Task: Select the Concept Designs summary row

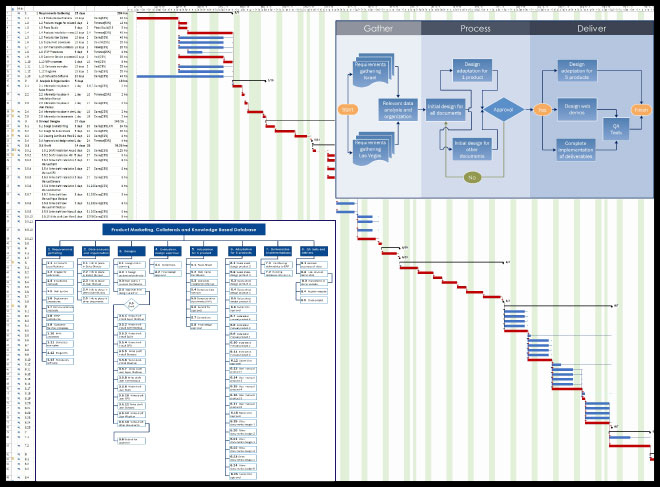Action: coord(69,121)
